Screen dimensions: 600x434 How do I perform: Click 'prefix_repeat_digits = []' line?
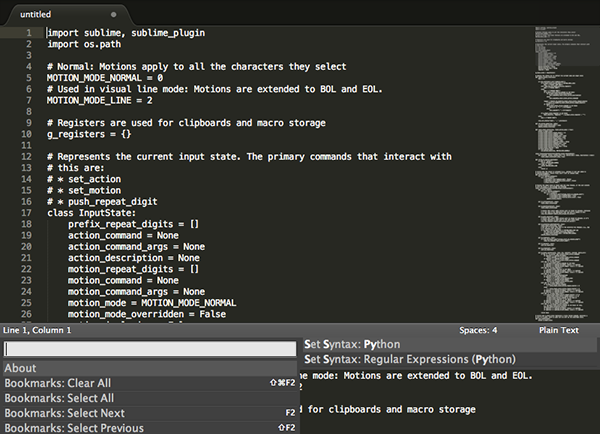(x=134, y=224)
